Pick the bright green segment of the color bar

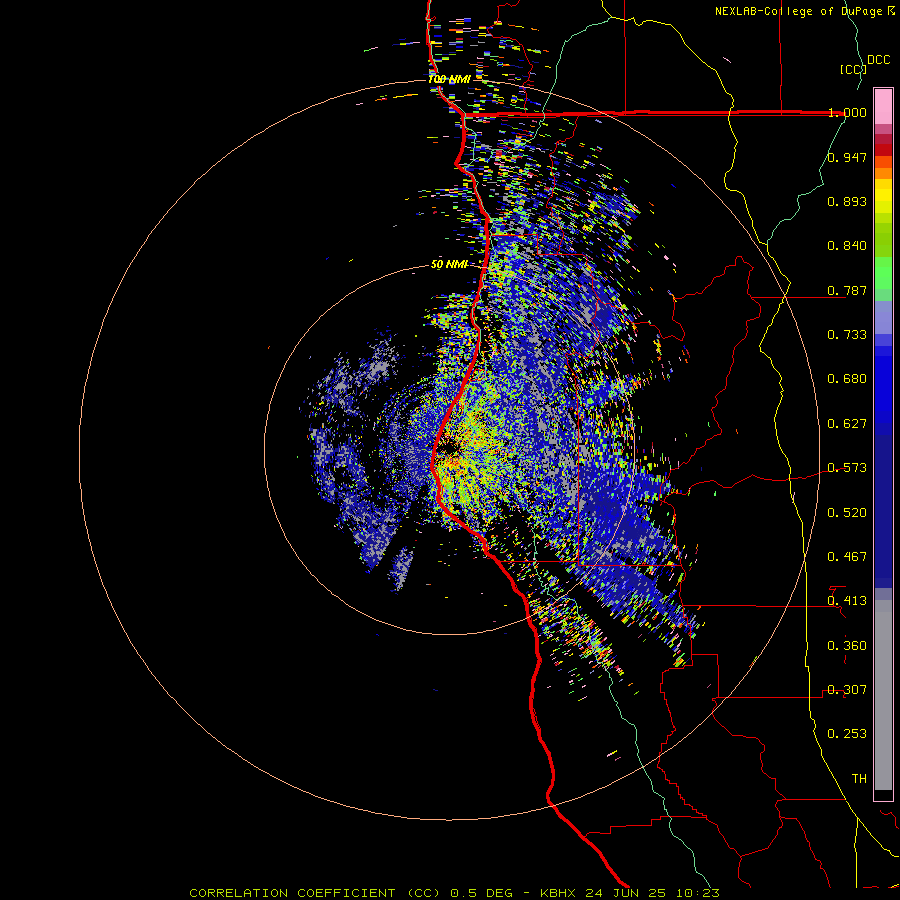pos(883,273)
